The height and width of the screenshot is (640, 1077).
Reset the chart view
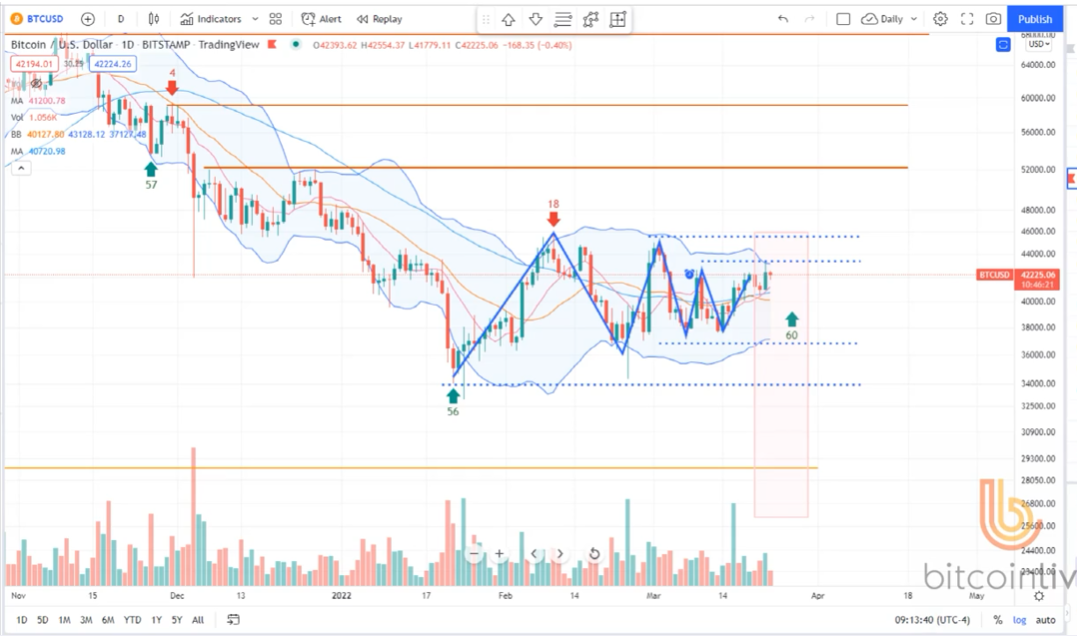pyautogui.click(x=594, y=553)
